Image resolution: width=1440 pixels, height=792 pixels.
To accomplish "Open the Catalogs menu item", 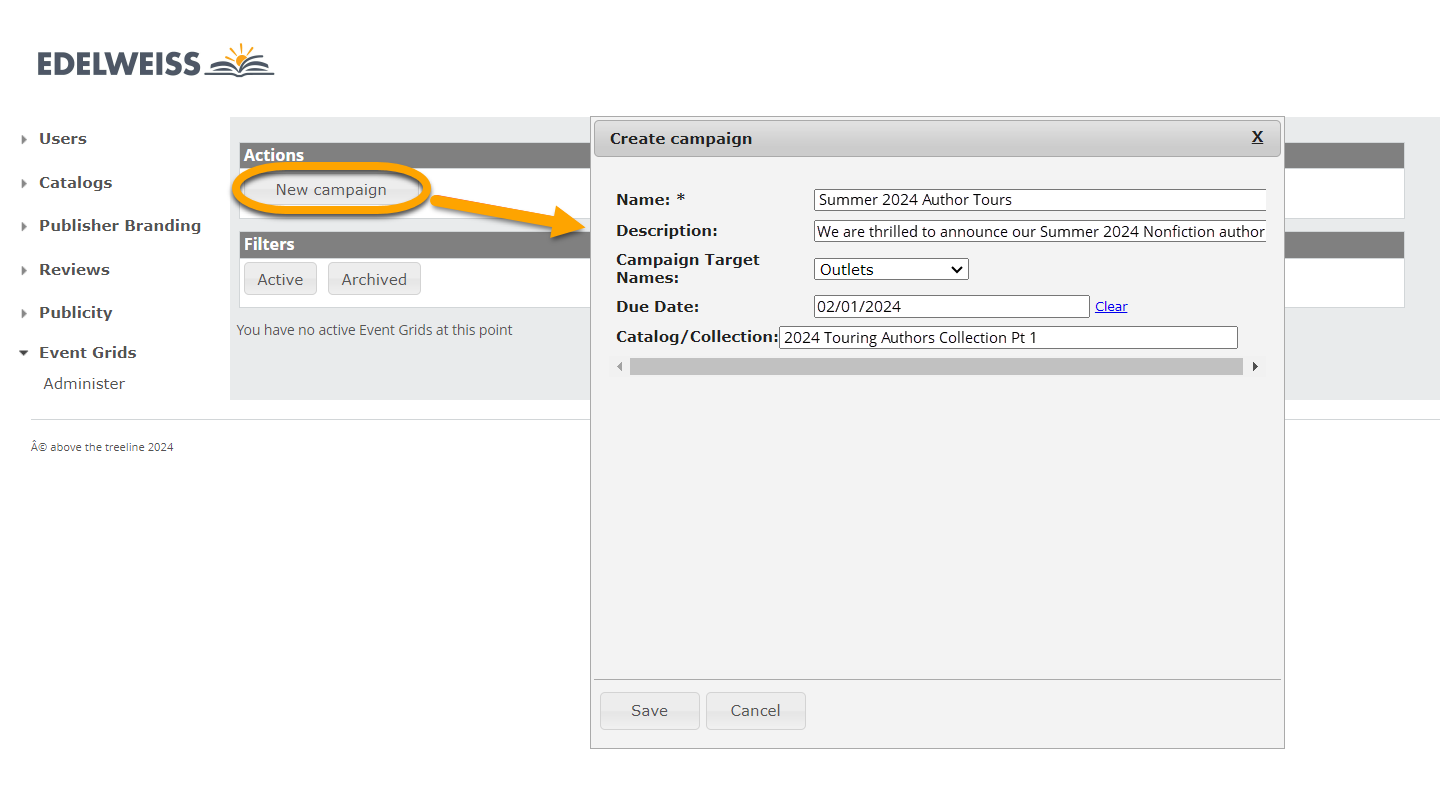I will (76, 183).
